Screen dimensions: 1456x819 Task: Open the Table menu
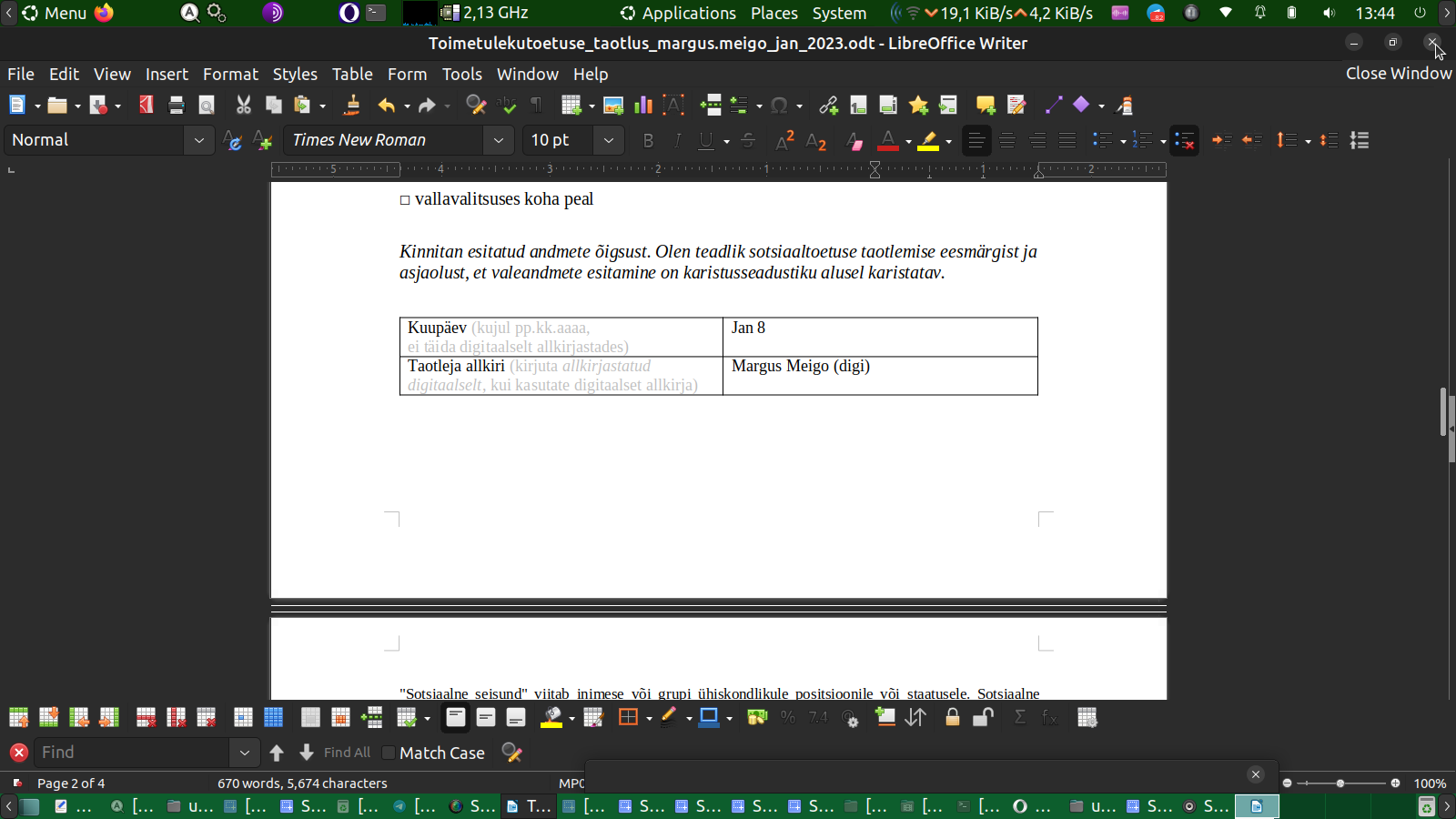(352, 75)
